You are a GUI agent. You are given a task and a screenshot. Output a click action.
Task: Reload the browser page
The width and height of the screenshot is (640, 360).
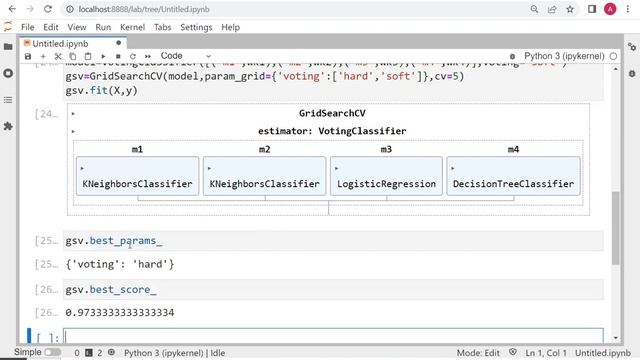(48, 9)
